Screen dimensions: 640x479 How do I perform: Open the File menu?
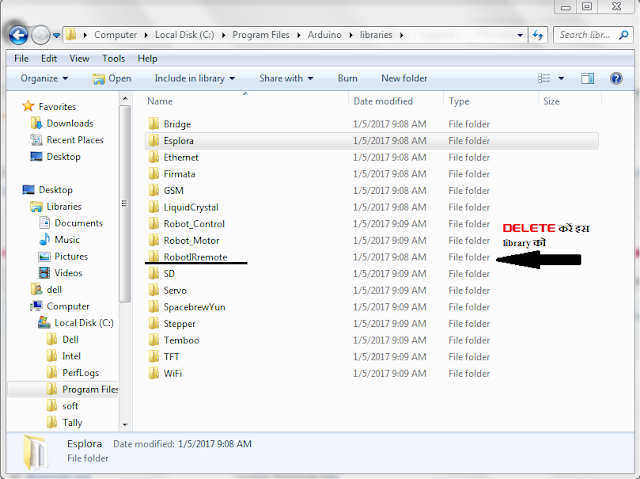(21, 59)
